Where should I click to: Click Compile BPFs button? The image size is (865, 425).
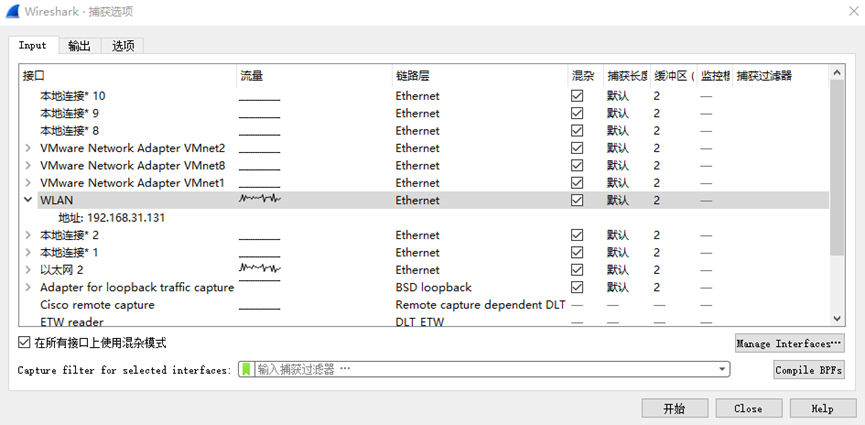[809, 370]
